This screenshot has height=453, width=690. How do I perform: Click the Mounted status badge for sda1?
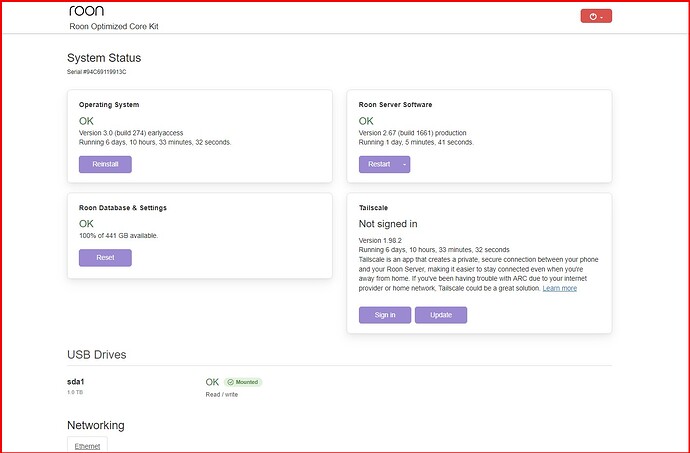tap(243, 382)
